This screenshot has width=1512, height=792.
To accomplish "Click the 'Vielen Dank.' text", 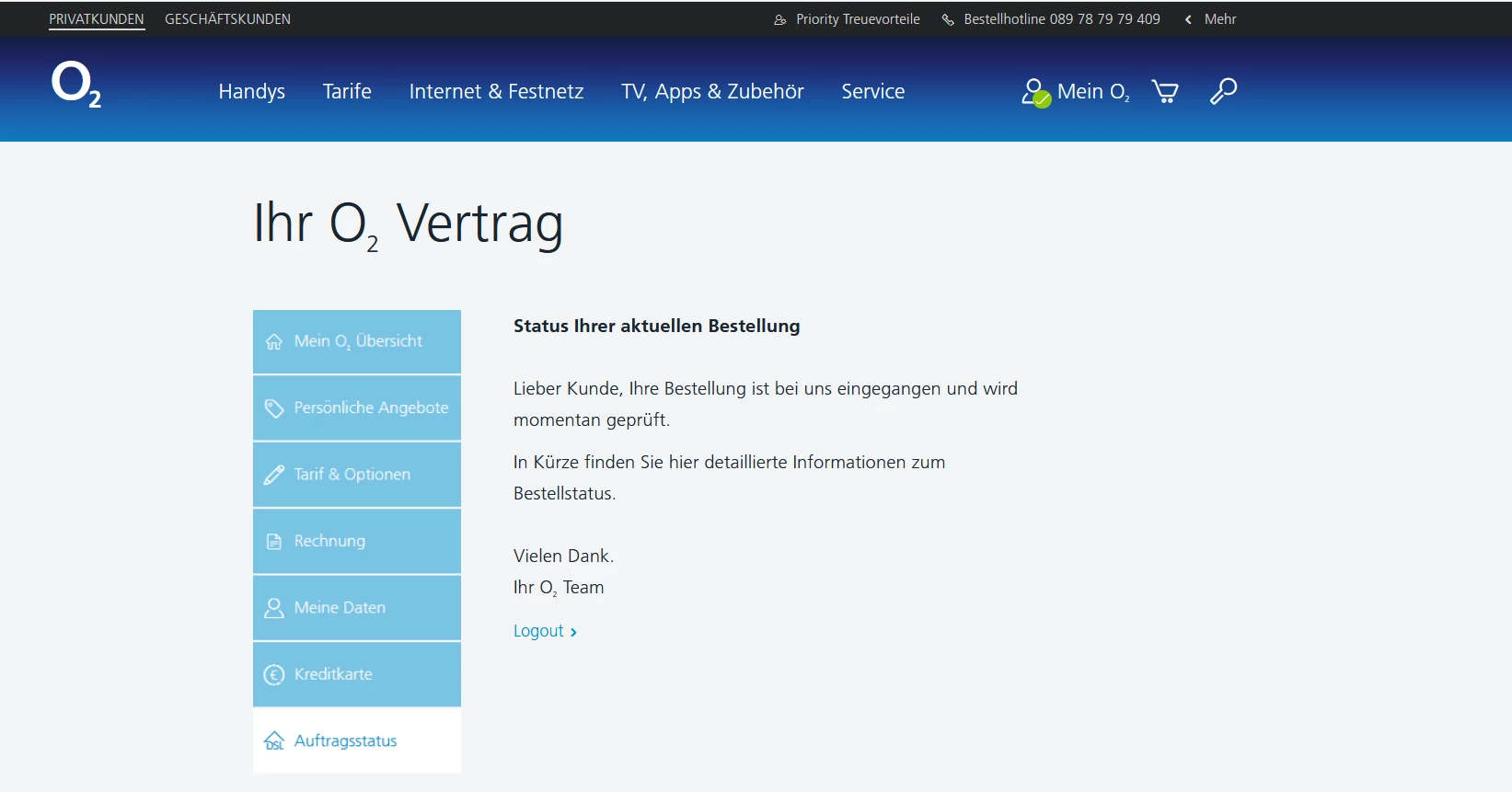I will coord(563,556).
